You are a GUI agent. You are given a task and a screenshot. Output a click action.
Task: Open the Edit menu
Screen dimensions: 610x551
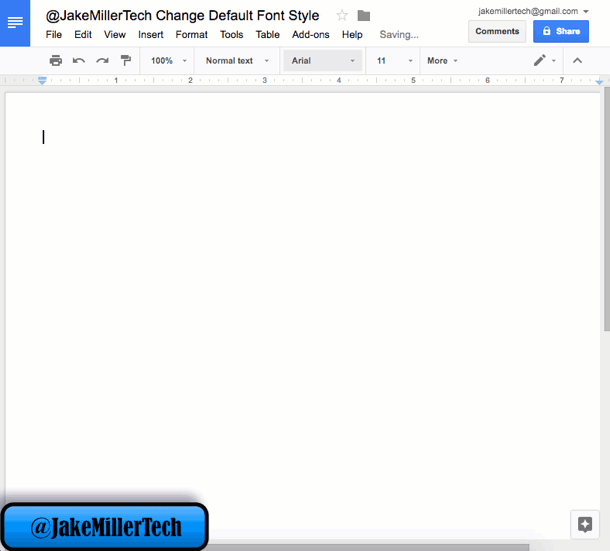(x=83, y=35)
